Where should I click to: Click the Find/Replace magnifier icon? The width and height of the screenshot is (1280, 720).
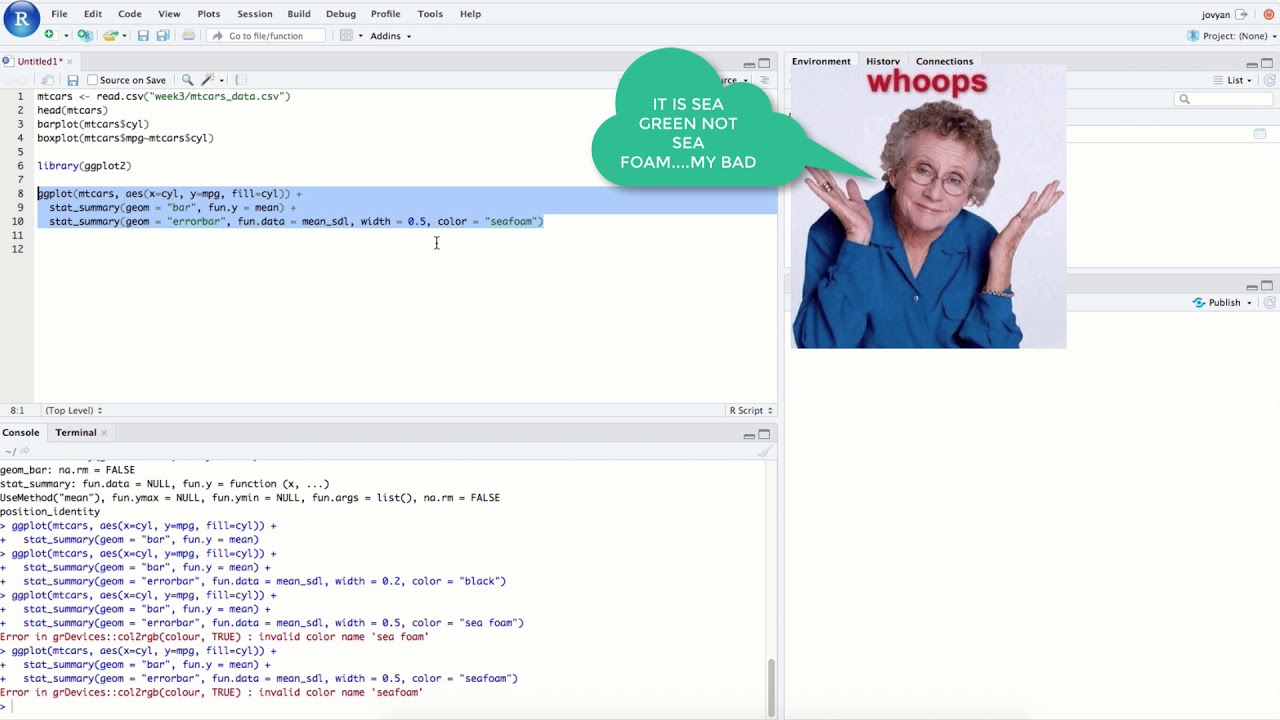coord(187,80)
